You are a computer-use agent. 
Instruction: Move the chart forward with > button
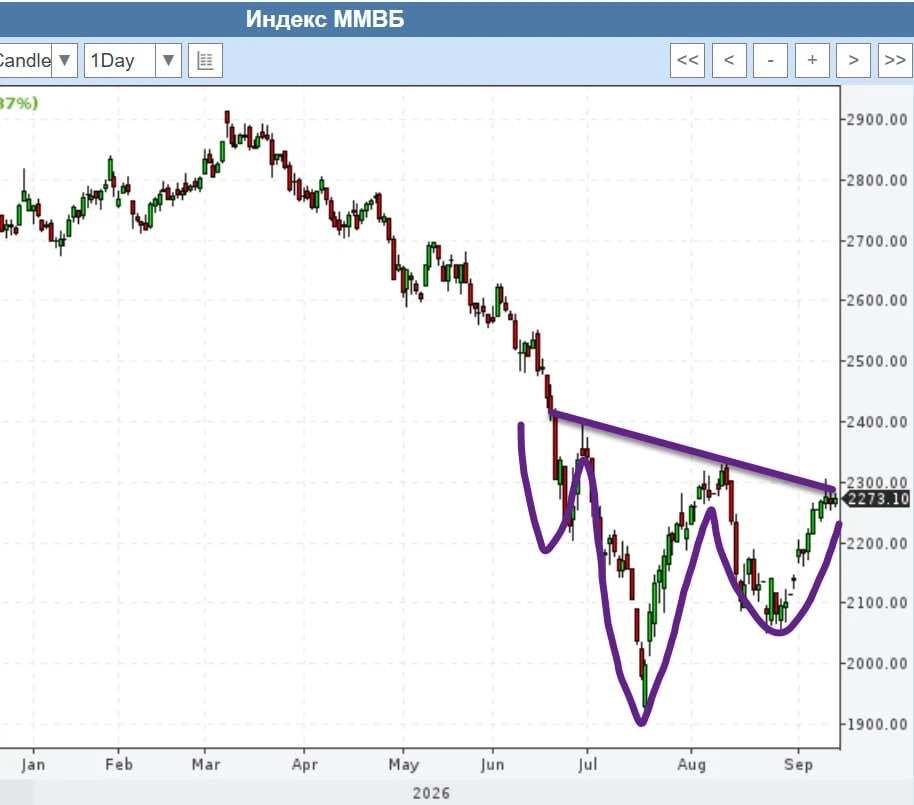(853, 60)
